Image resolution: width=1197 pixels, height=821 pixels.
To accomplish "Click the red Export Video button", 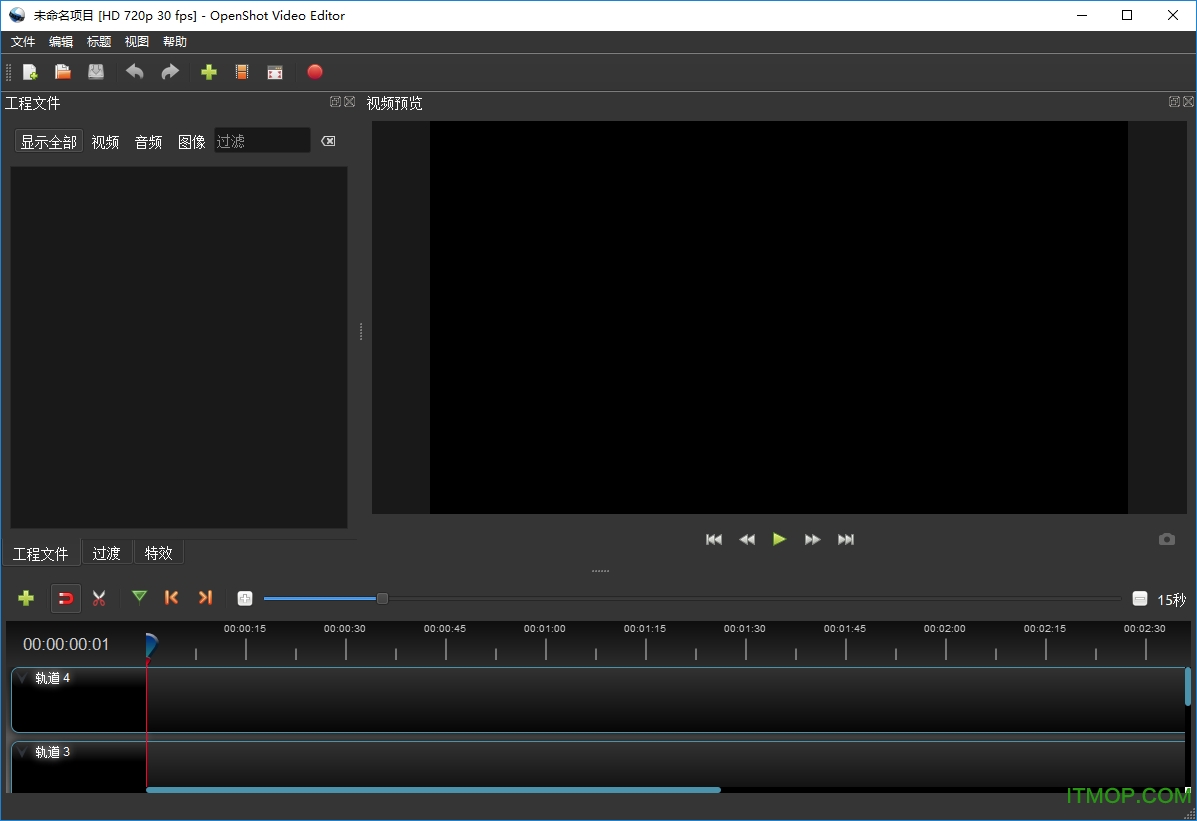I will tap(315, 72).
